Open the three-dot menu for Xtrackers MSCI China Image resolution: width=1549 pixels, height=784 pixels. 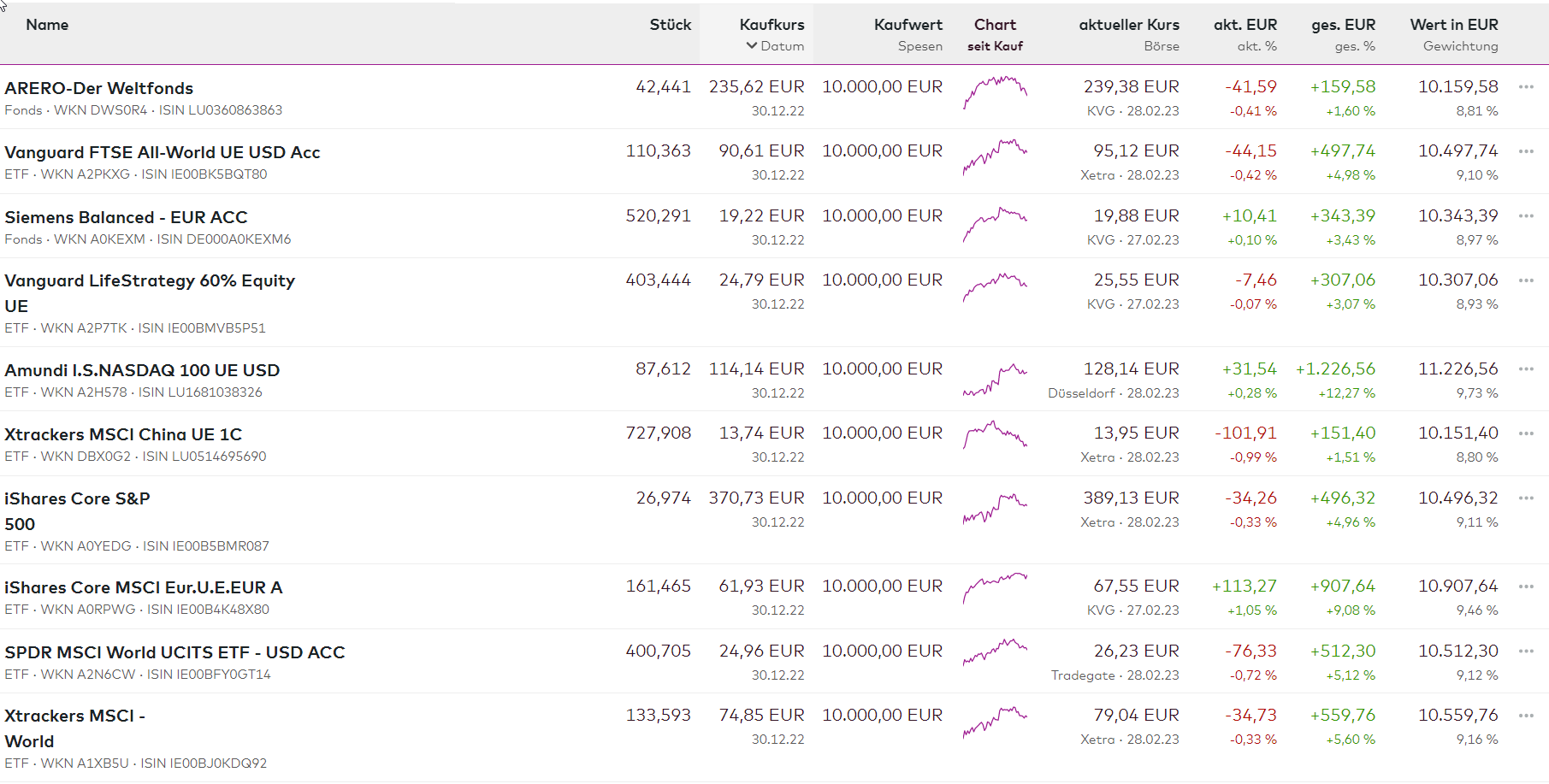tap(1526, 433)
